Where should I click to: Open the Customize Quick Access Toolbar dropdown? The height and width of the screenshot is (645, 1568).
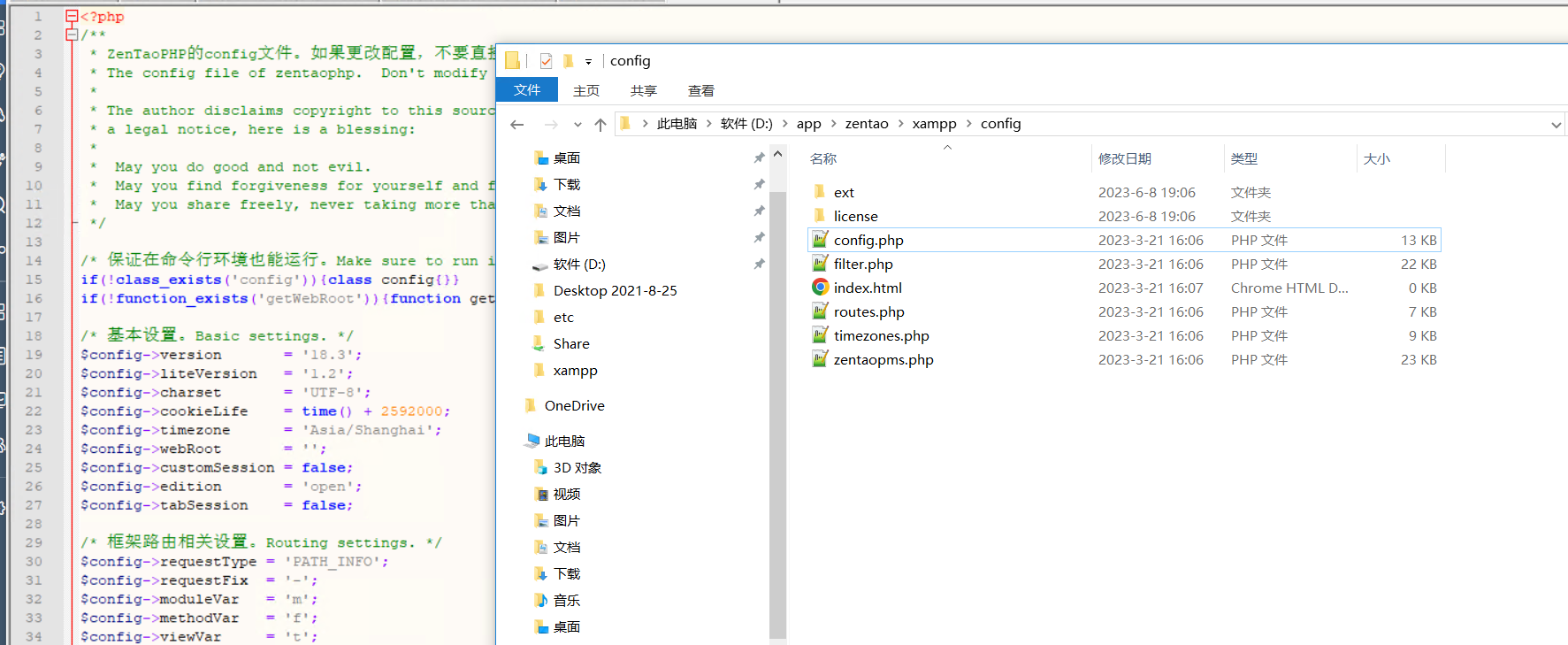pos(588,62)
